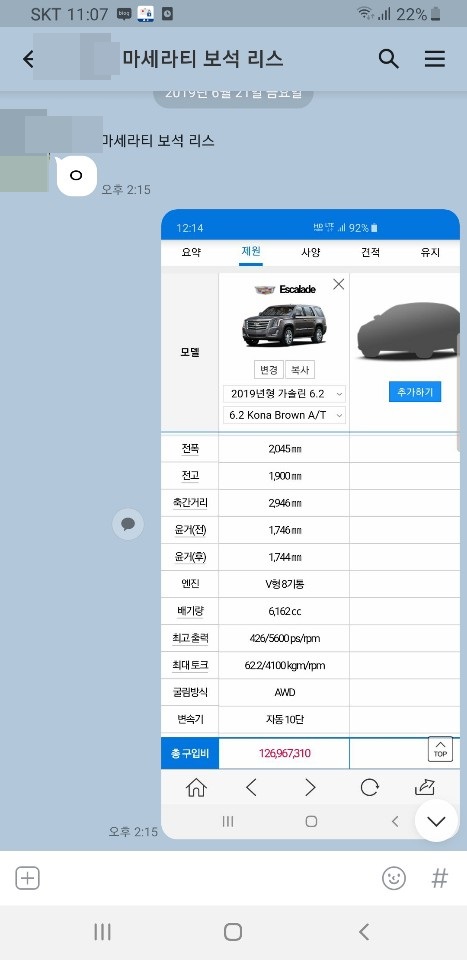Tap the 2,045 mm width value

tap(285, 449)
